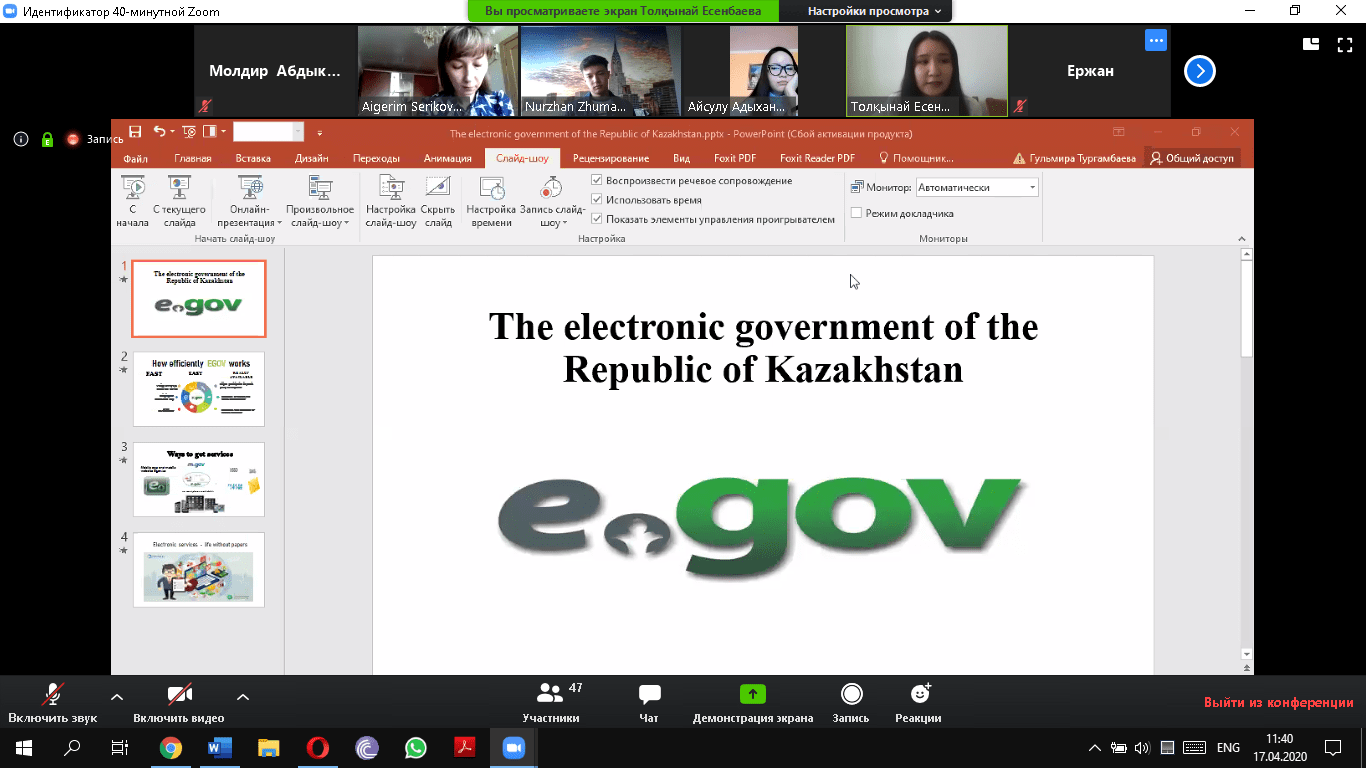
Task: Expand undo history dropdown arrow
Action: [172, 131]
